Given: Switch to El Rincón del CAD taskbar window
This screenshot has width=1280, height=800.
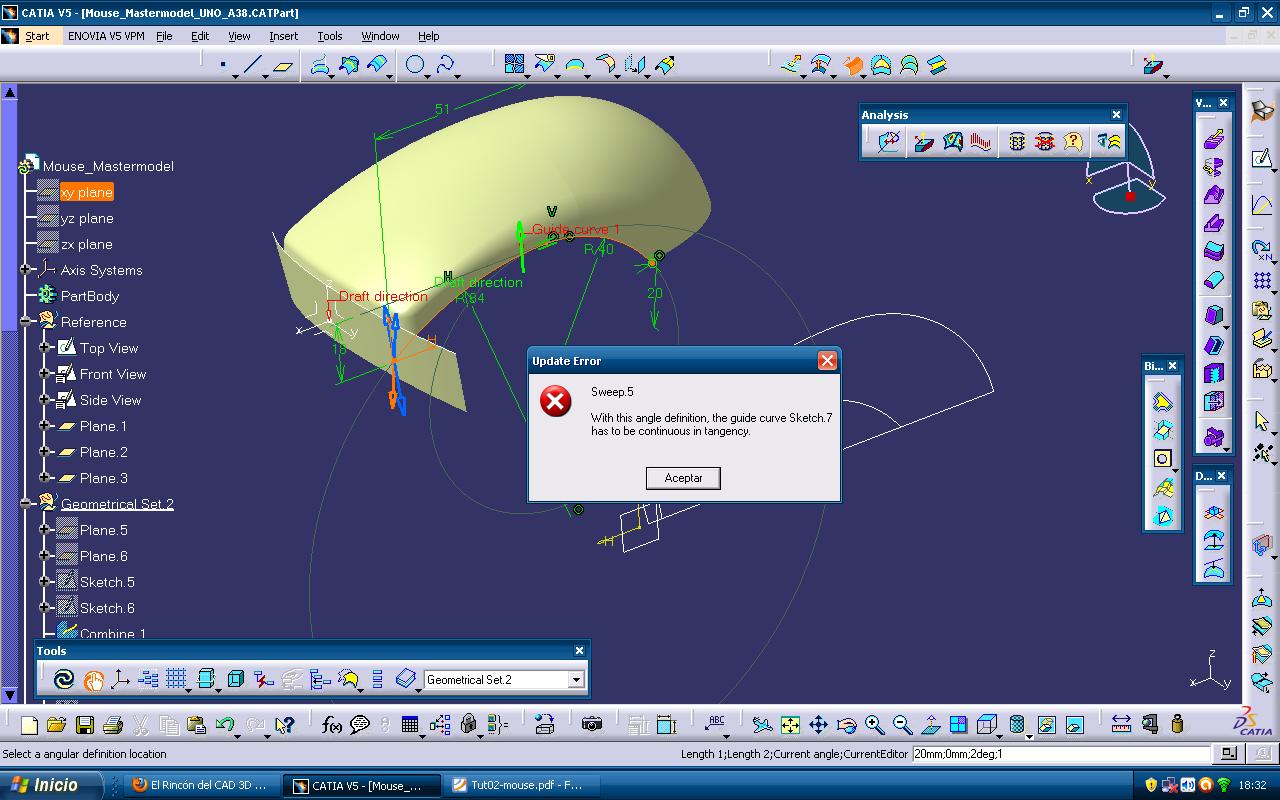Looking at the screenshot, I should (200, 785).
